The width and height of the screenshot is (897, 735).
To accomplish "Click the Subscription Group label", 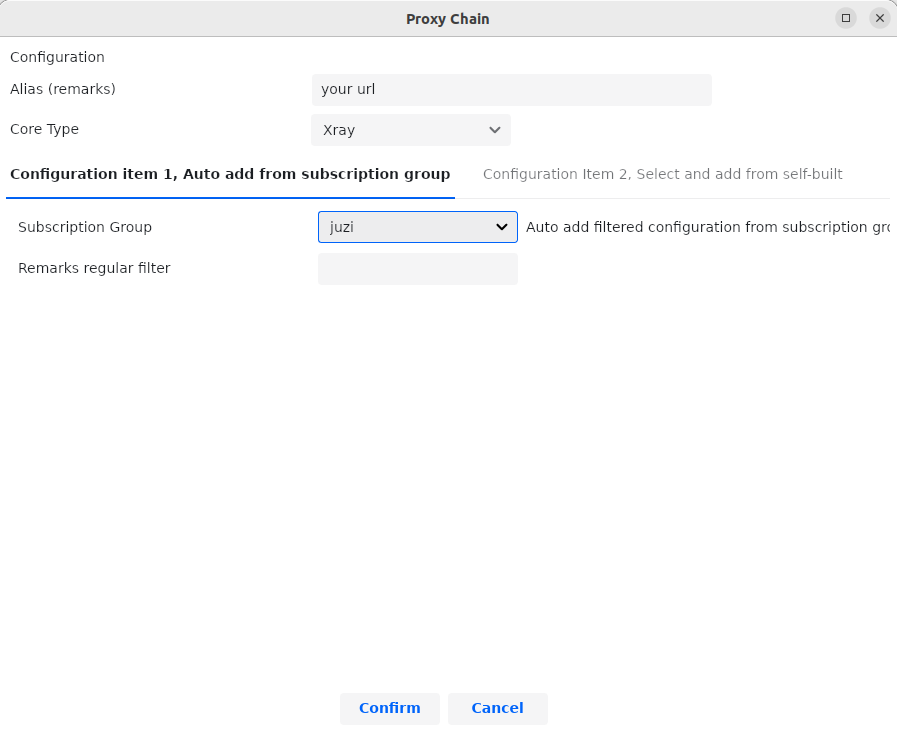I will coord(85,227).
